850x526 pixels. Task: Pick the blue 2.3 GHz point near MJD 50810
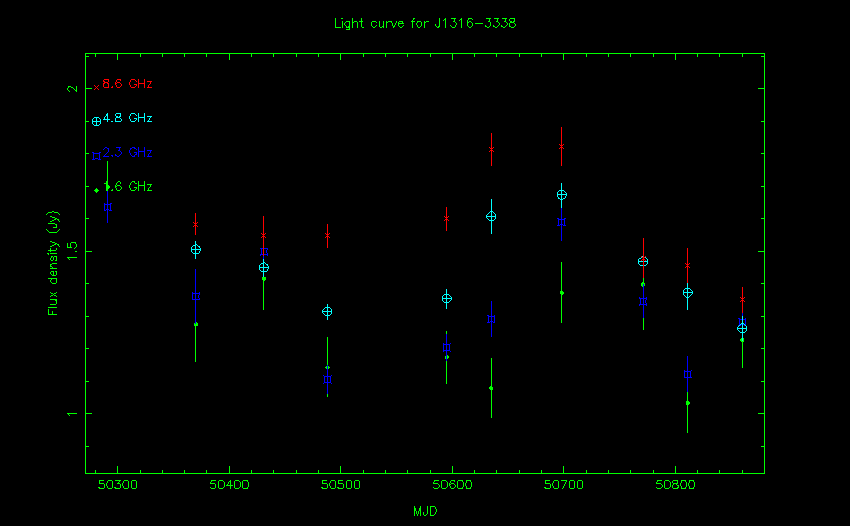pos(687,374)
